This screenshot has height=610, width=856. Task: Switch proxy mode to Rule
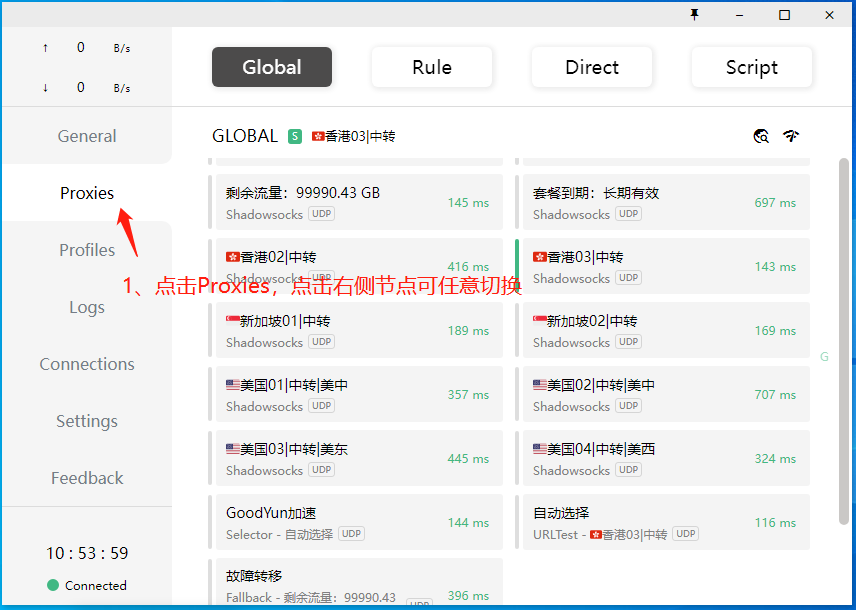432,67
